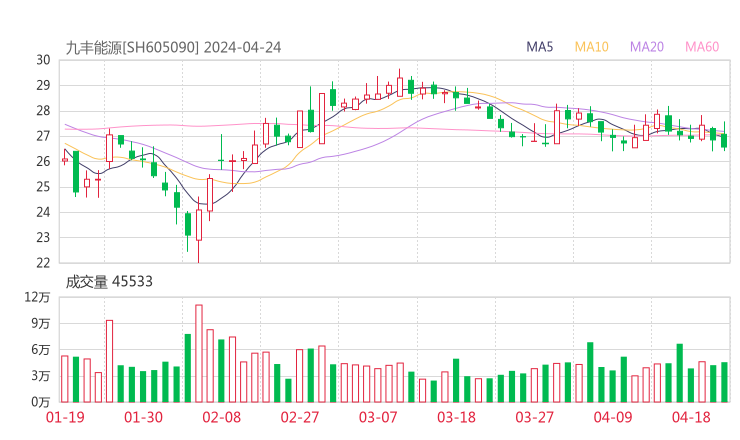
Task: Click the 01-30 date axis label
Action: tap(143, 417)
